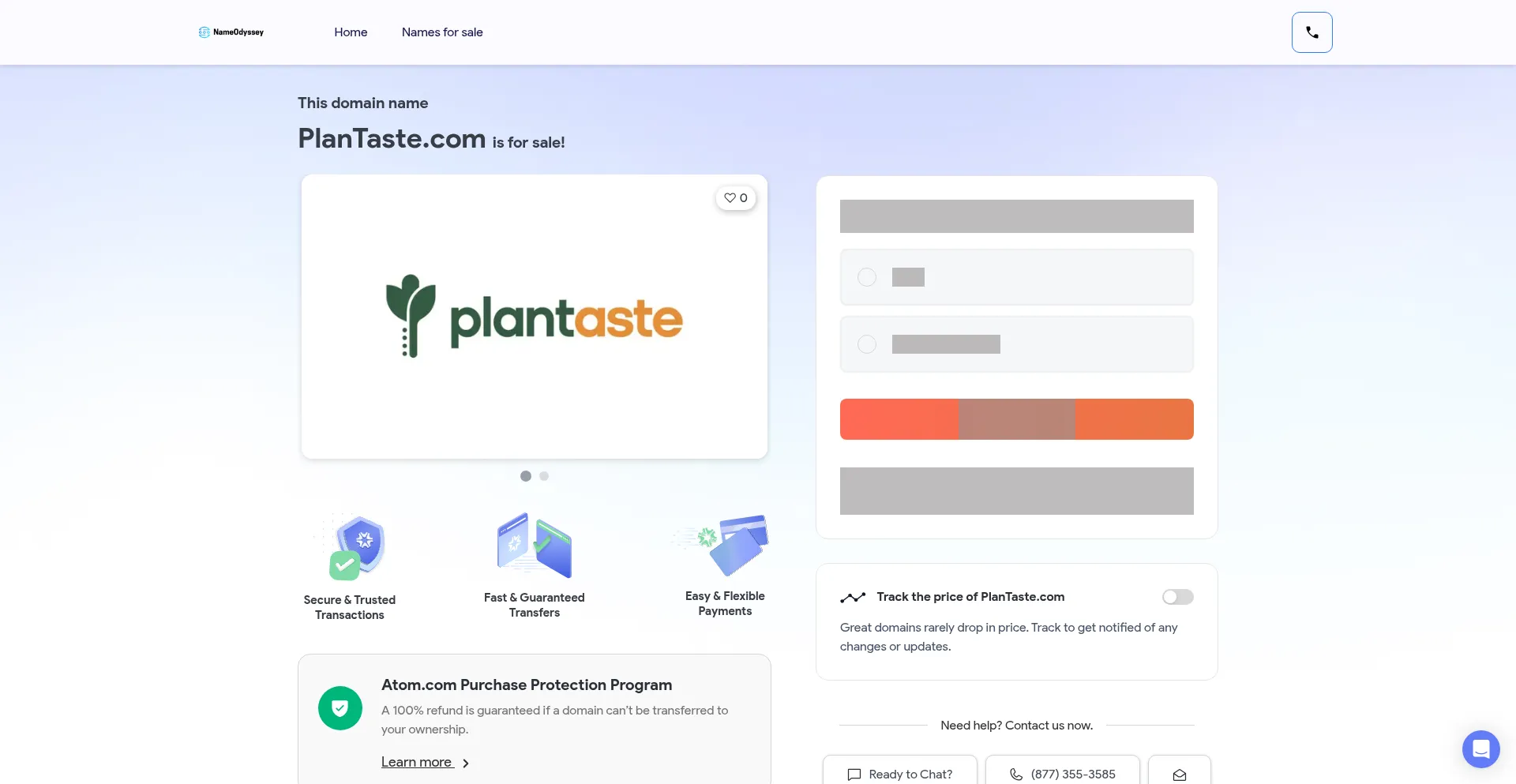
Task: Click Need help? Contact us now text
Action: [1017, 726]
